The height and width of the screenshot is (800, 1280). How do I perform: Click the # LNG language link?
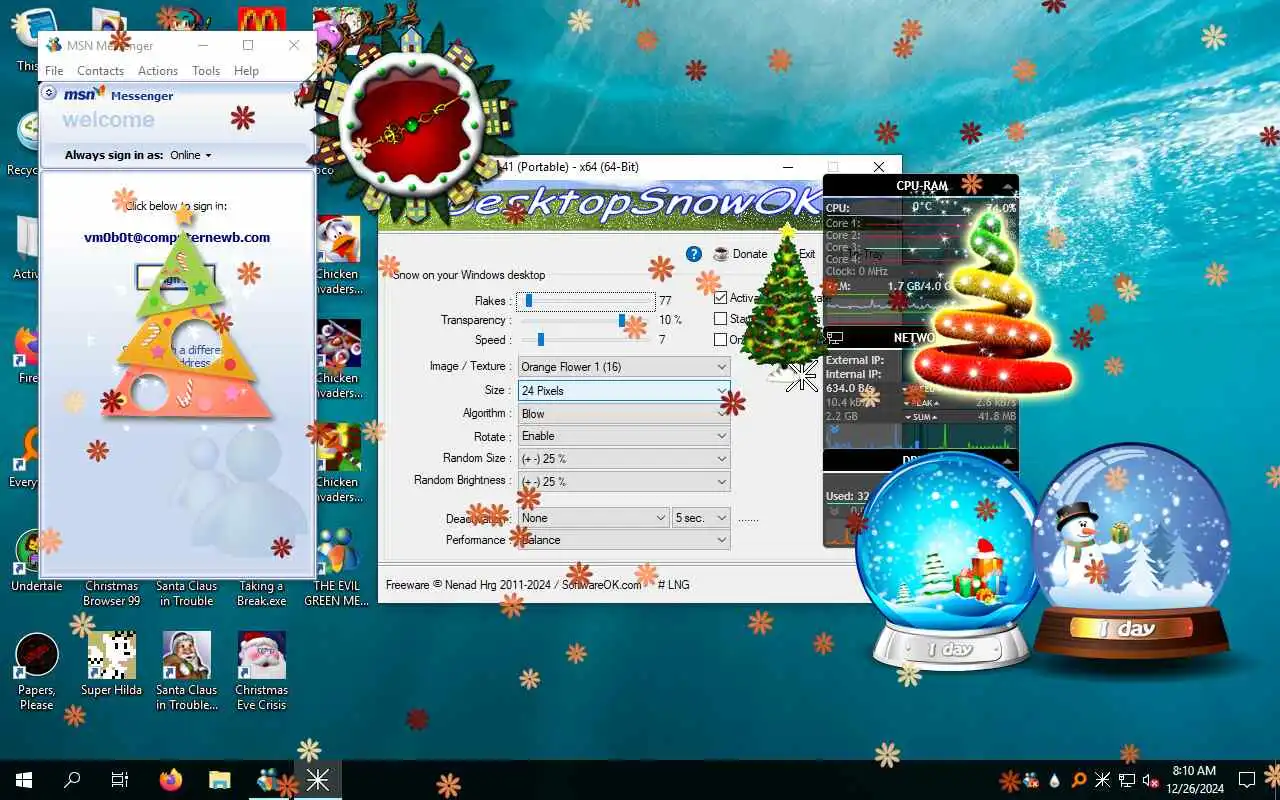[673, 584]
